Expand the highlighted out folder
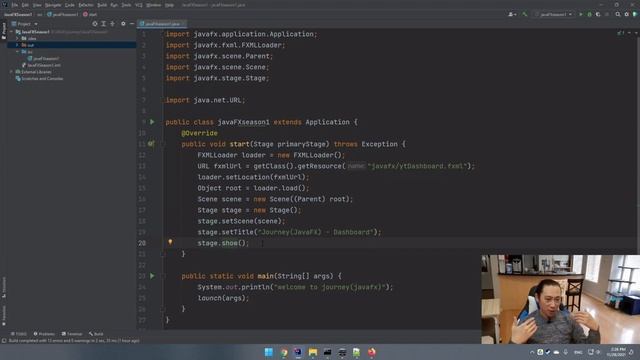Screen dimensions: 640x360 17,45
